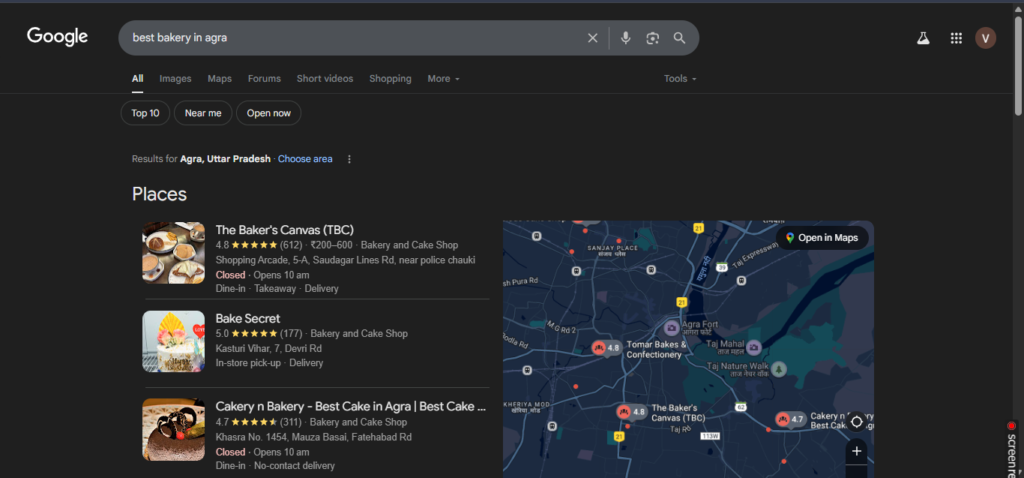Toggle the Top 10 filter chip

click(145, 113)
